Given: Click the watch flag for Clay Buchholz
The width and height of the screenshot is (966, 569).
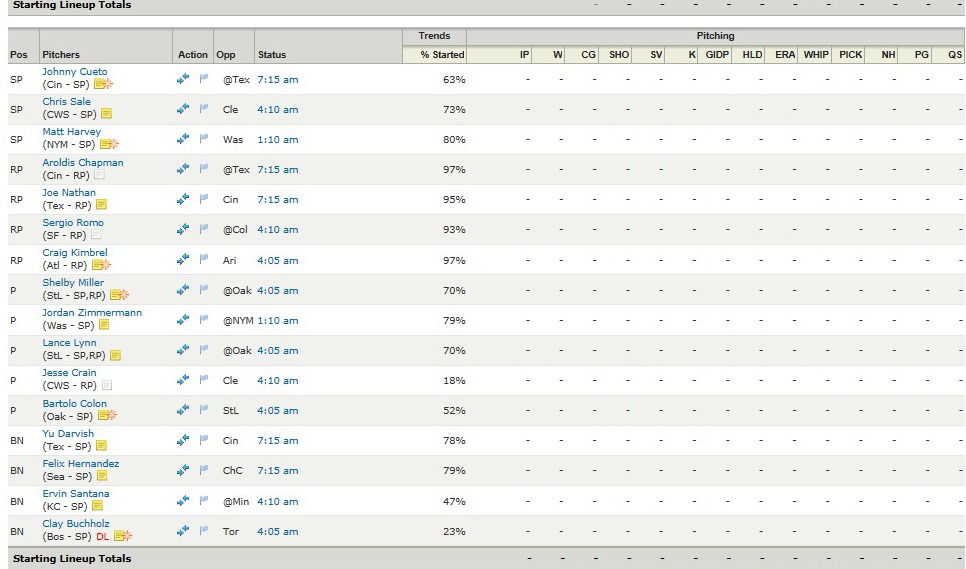Looking at the screenshot, I should tap(204, 531).
